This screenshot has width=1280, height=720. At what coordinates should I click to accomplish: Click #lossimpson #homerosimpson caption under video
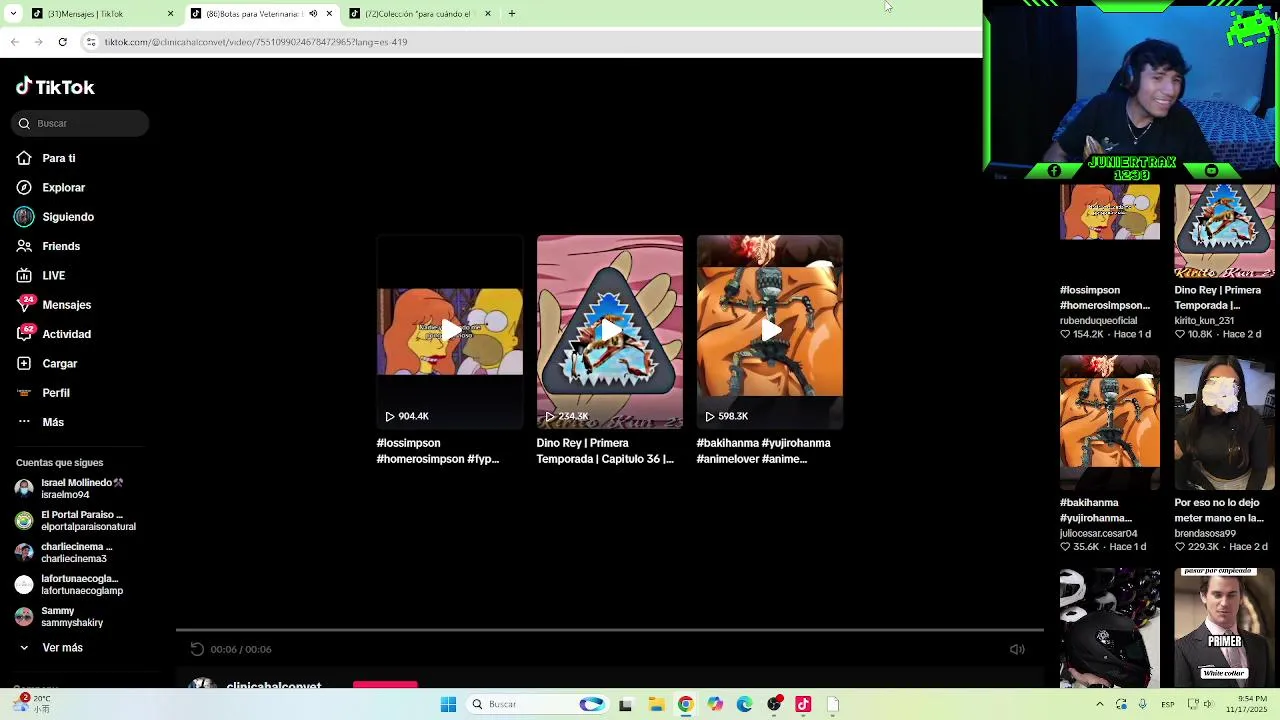438,451
